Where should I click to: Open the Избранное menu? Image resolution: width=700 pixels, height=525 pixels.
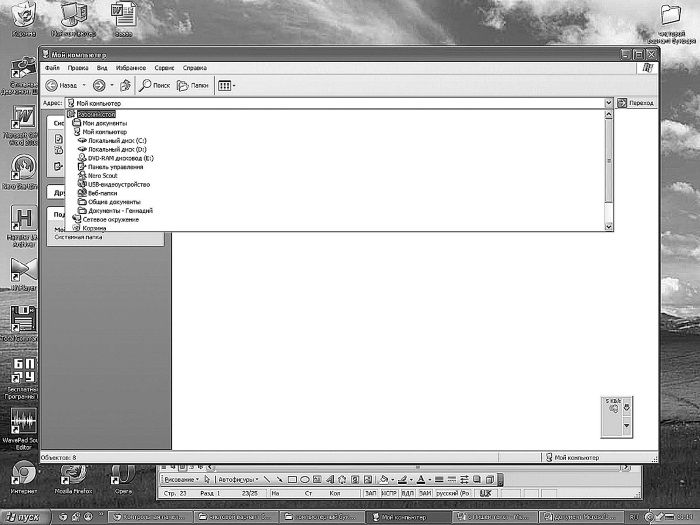tap(130, 68)
